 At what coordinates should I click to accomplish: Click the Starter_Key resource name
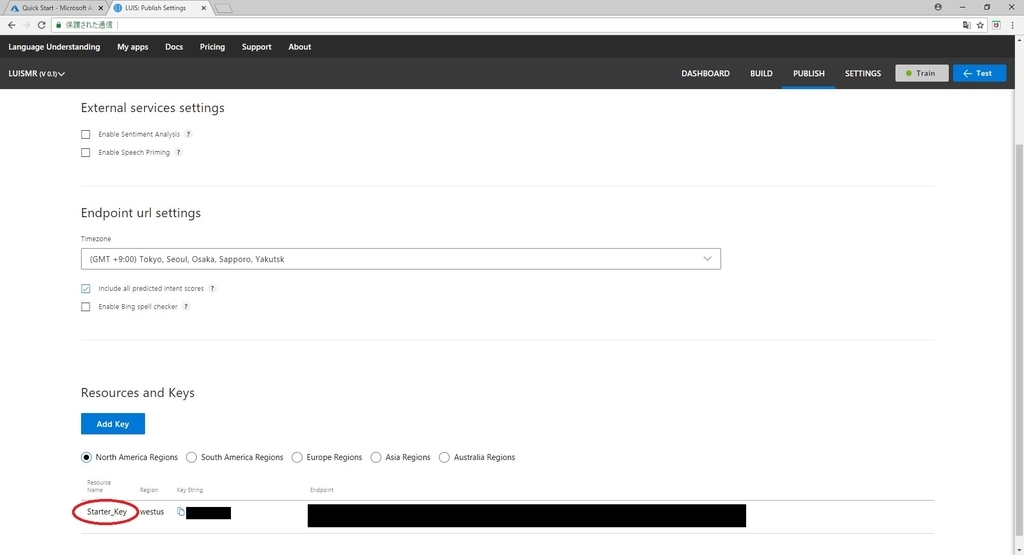point(106,512)
